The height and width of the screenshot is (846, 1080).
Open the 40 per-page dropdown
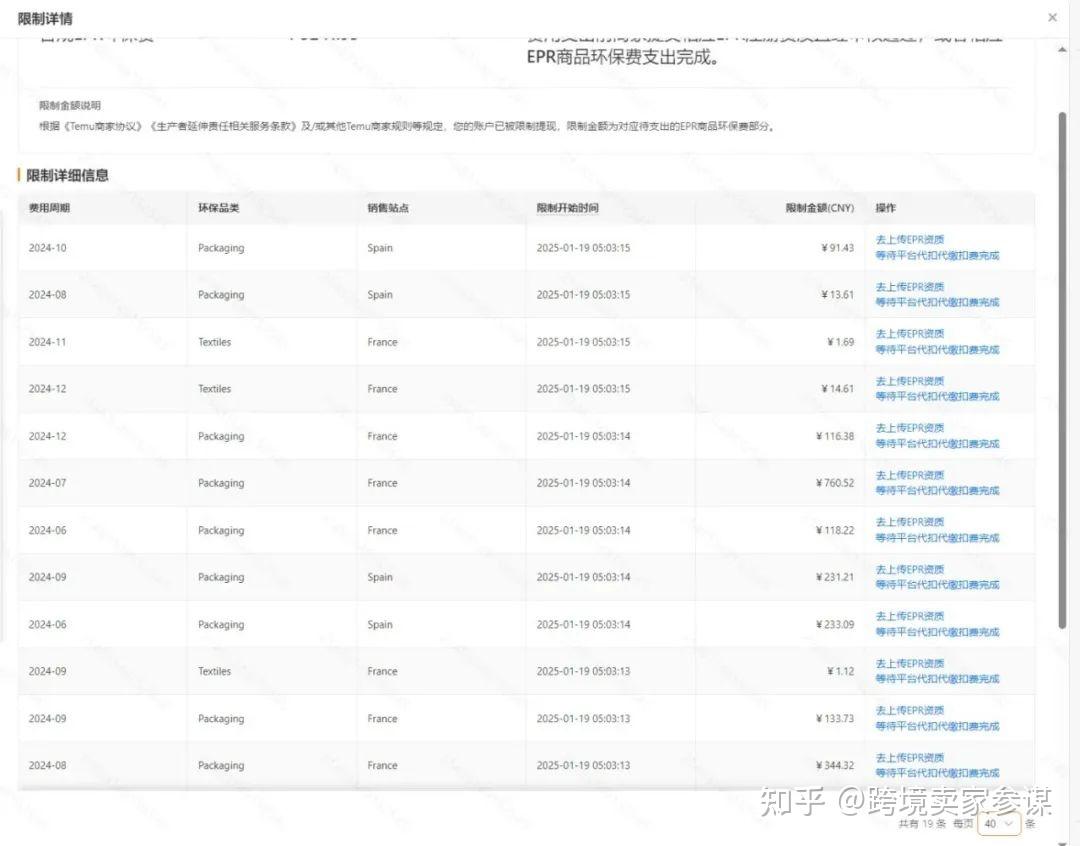(x=999, y=823)
